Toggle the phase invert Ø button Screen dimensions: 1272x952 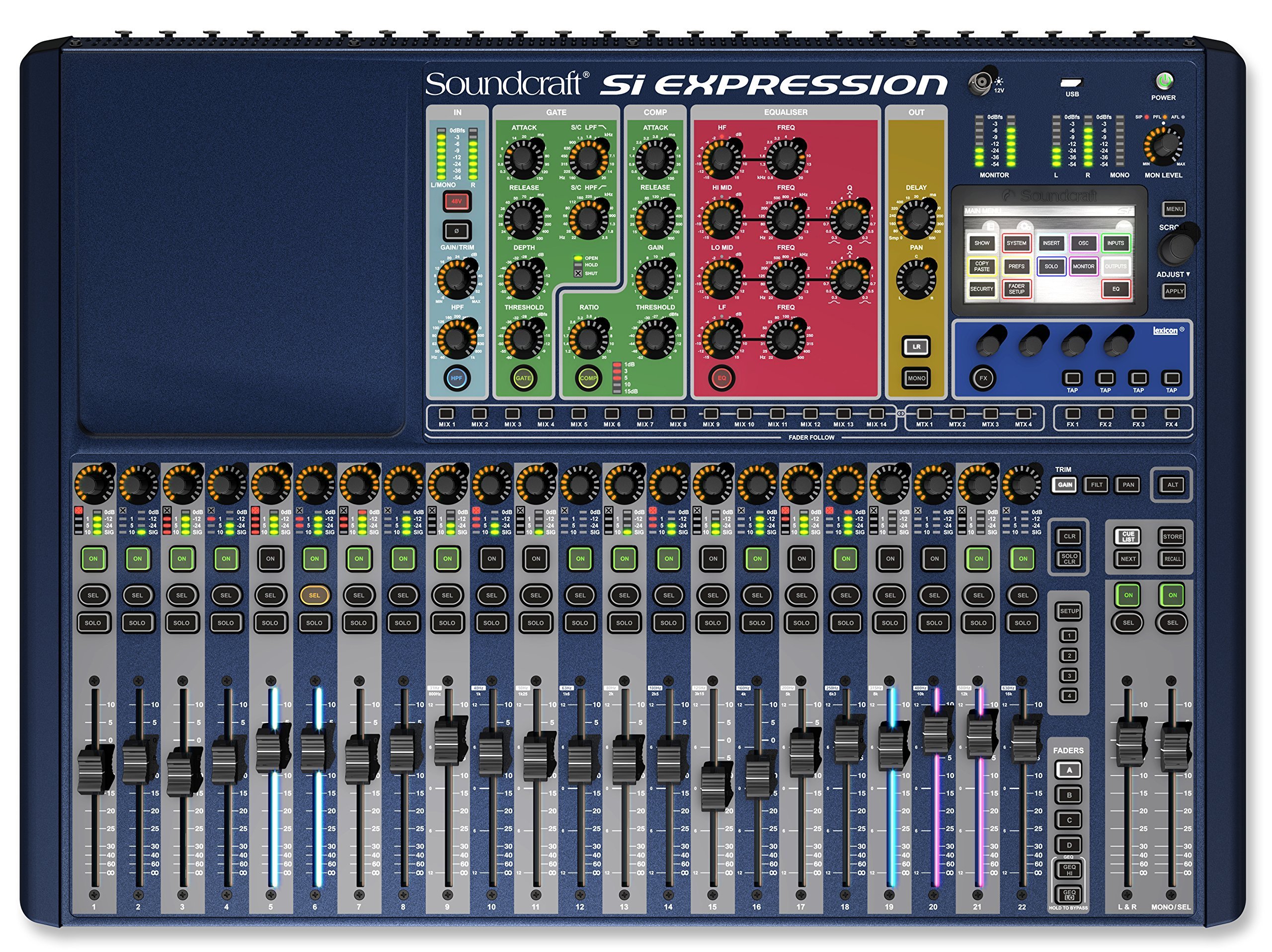[x=457, y=231]
